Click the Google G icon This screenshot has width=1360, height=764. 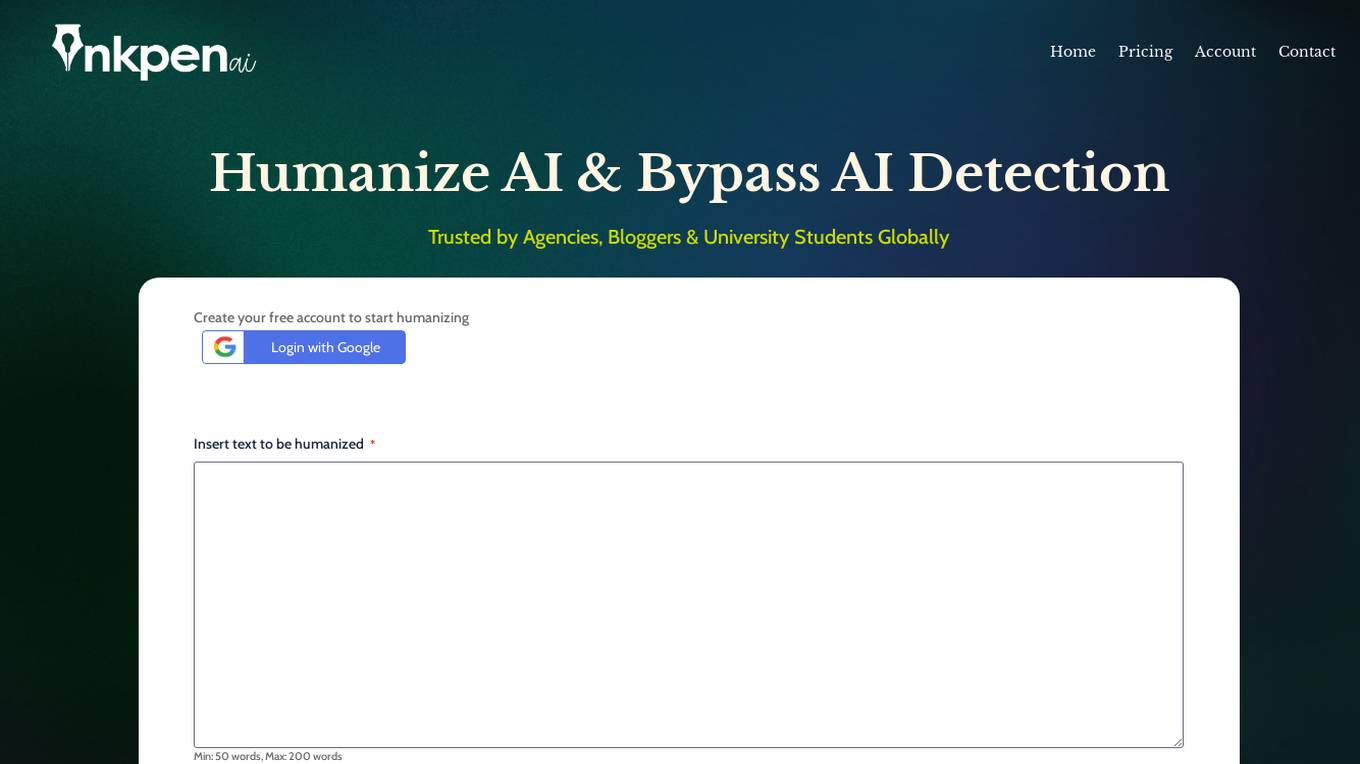pyautogui.click(x=225, y=347)
